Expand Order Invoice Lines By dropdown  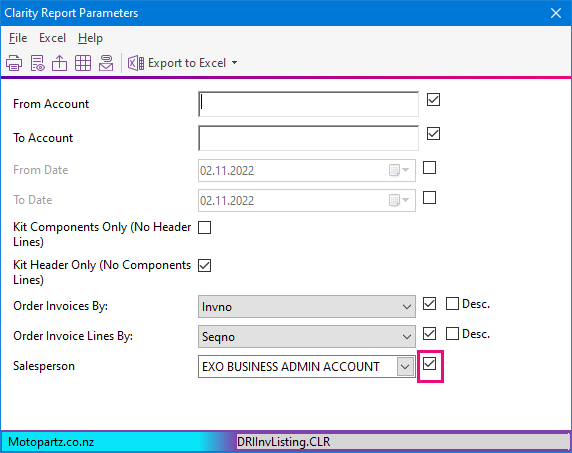coord(407,337)
